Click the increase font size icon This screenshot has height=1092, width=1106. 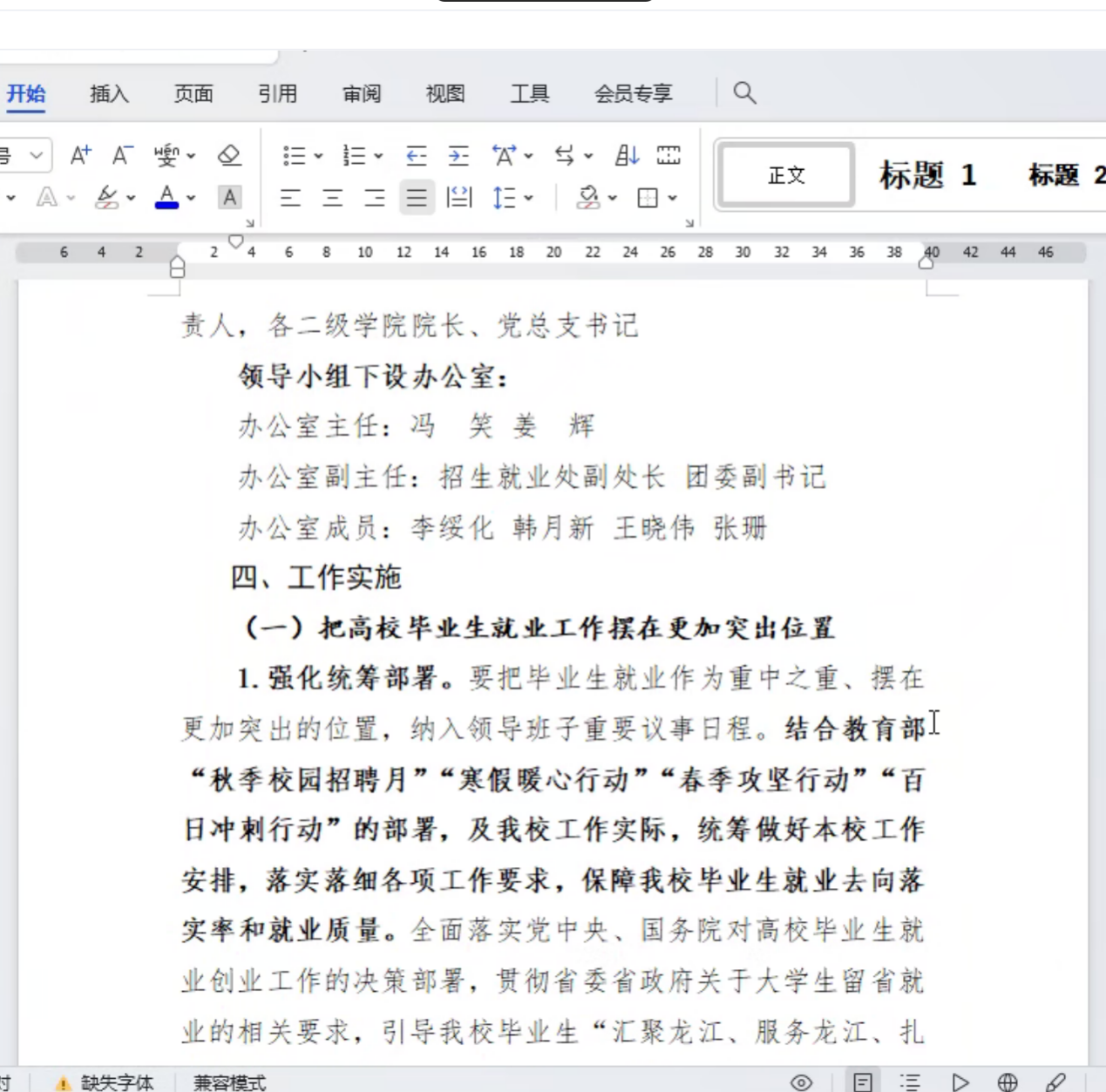[80, 156]
